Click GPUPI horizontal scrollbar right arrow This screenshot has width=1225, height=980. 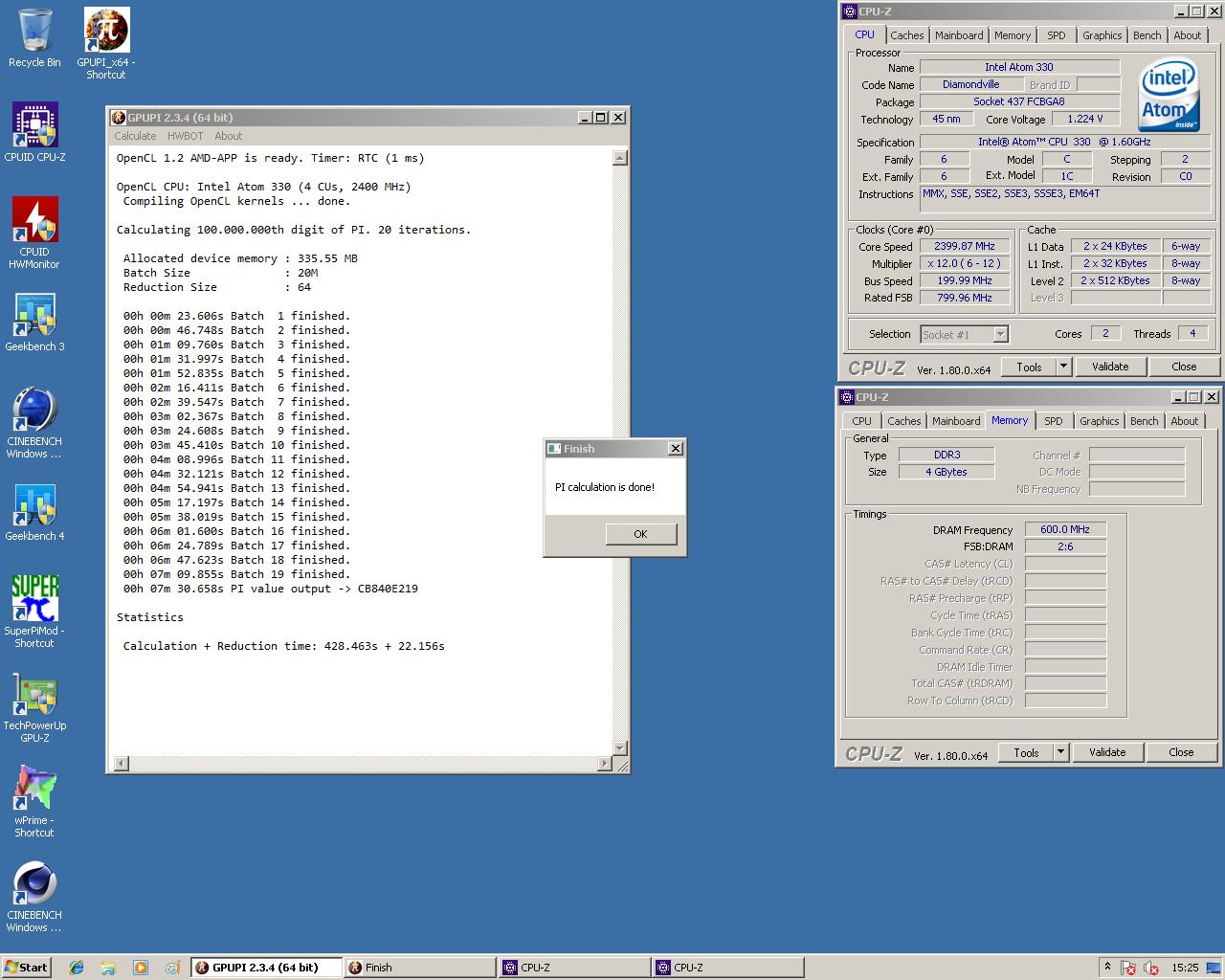[604, 764]
